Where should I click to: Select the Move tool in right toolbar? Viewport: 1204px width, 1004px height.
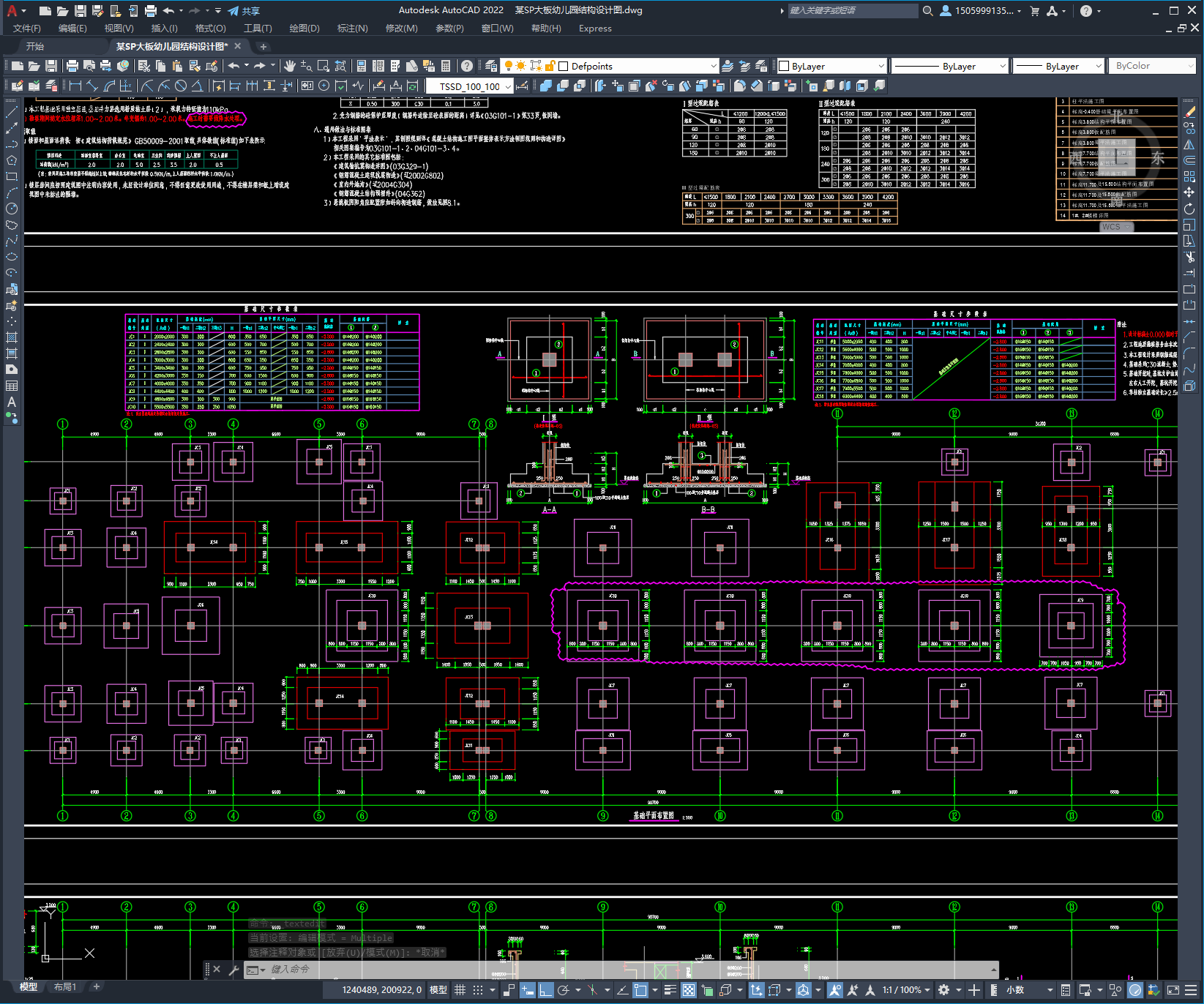(1189, 192)
